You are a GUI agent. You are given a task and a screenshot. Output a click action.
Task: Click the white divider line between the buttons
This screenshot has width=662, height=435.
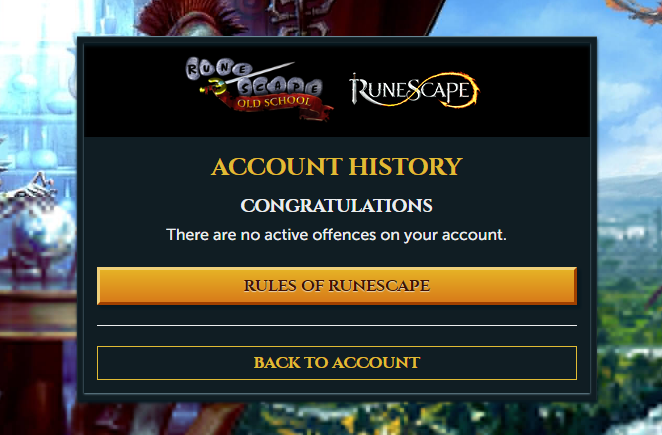[x=336, y=326]
